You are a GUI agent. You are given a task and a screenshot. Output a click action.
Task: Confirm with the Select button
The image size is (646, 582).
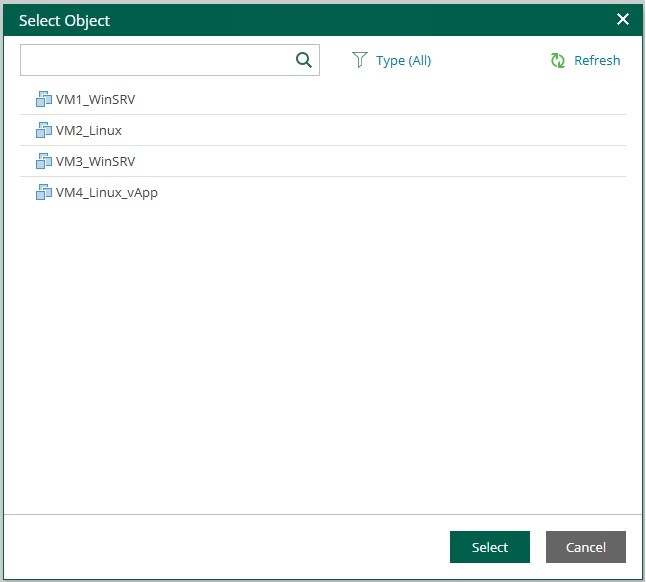pyautogui.click(x=490, y=547)
